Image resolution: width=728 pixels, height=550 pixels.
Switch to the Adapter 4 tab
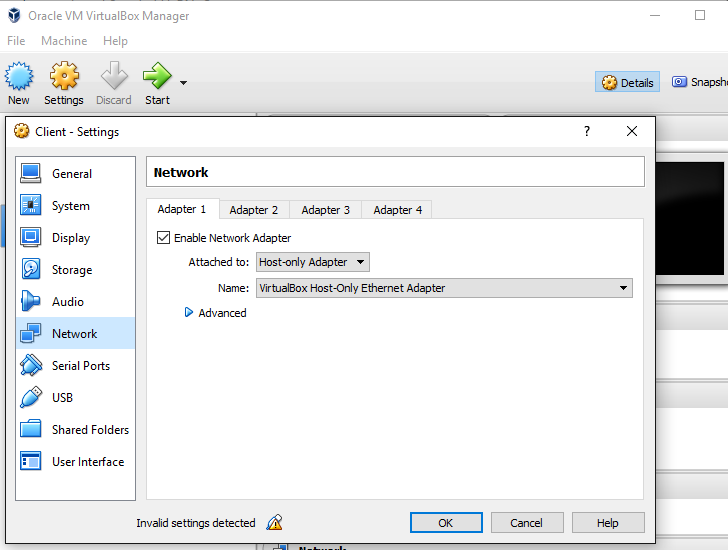pos(397,210)
